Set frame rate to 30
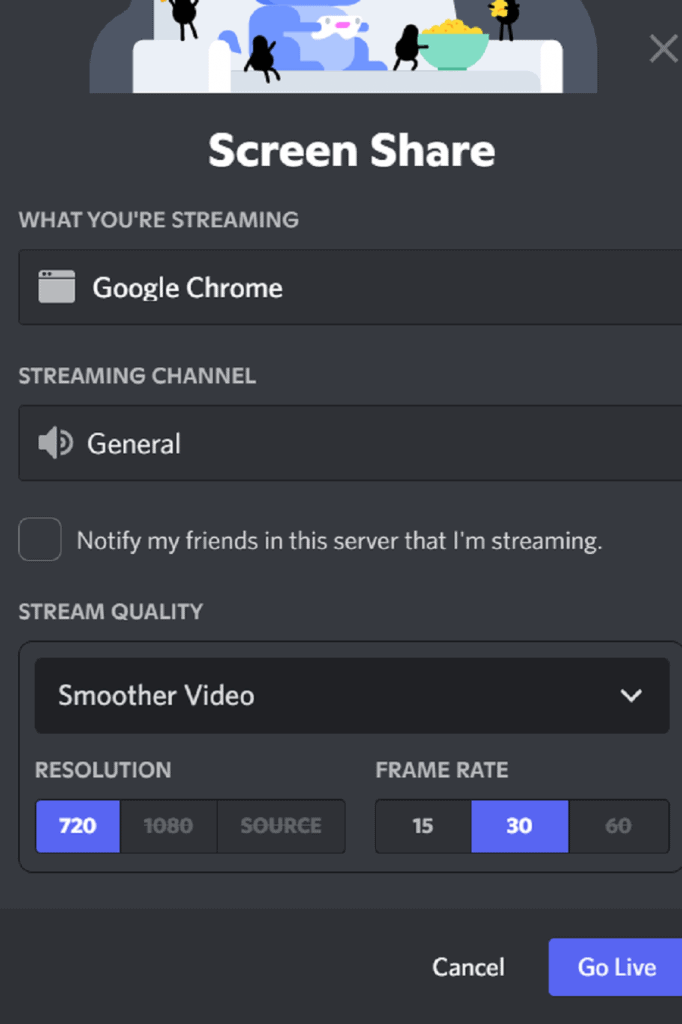 tap(519, 826)
